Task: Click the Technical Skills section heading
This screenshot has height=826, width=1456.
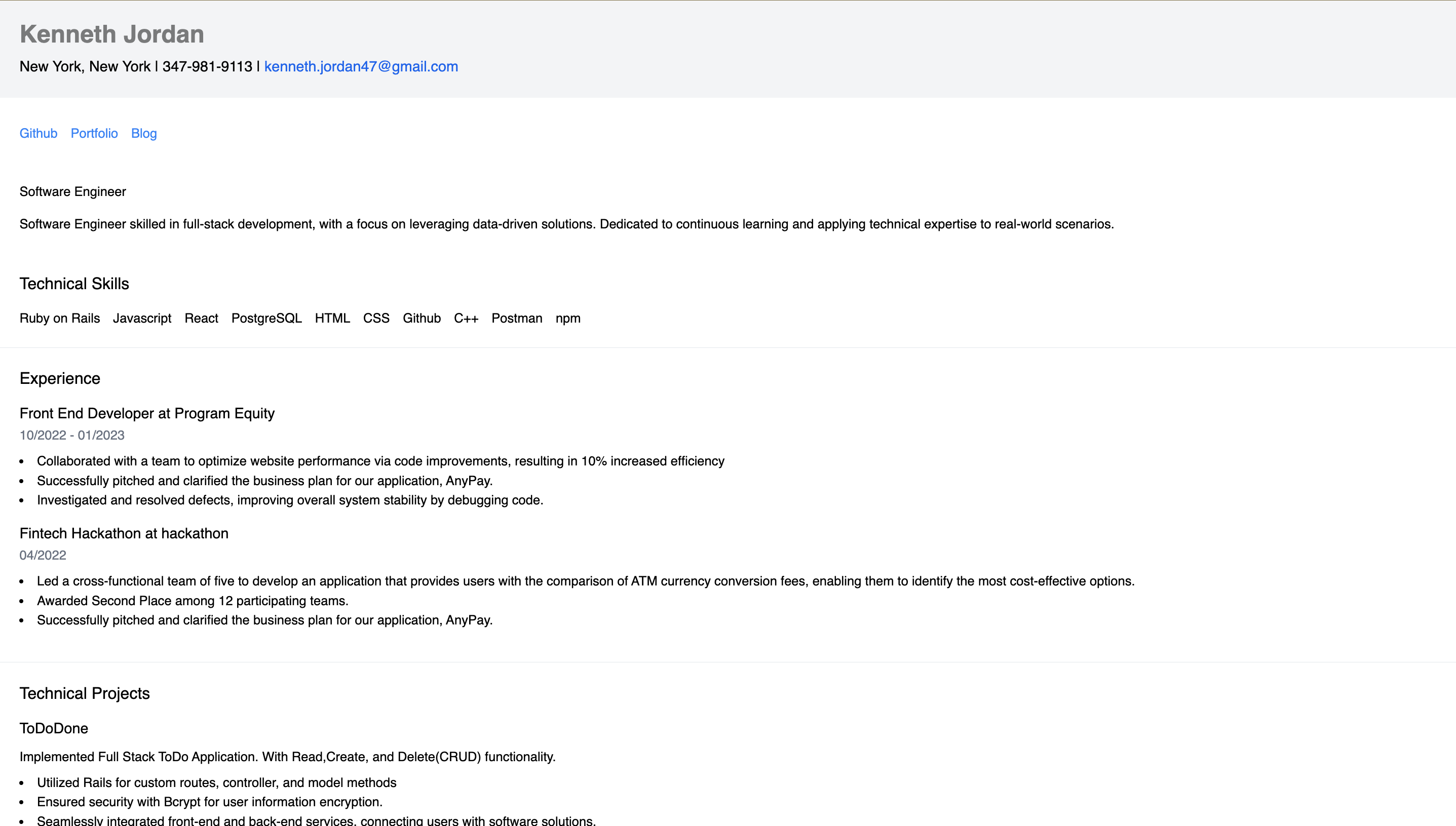Action: (x=74, y=283)
